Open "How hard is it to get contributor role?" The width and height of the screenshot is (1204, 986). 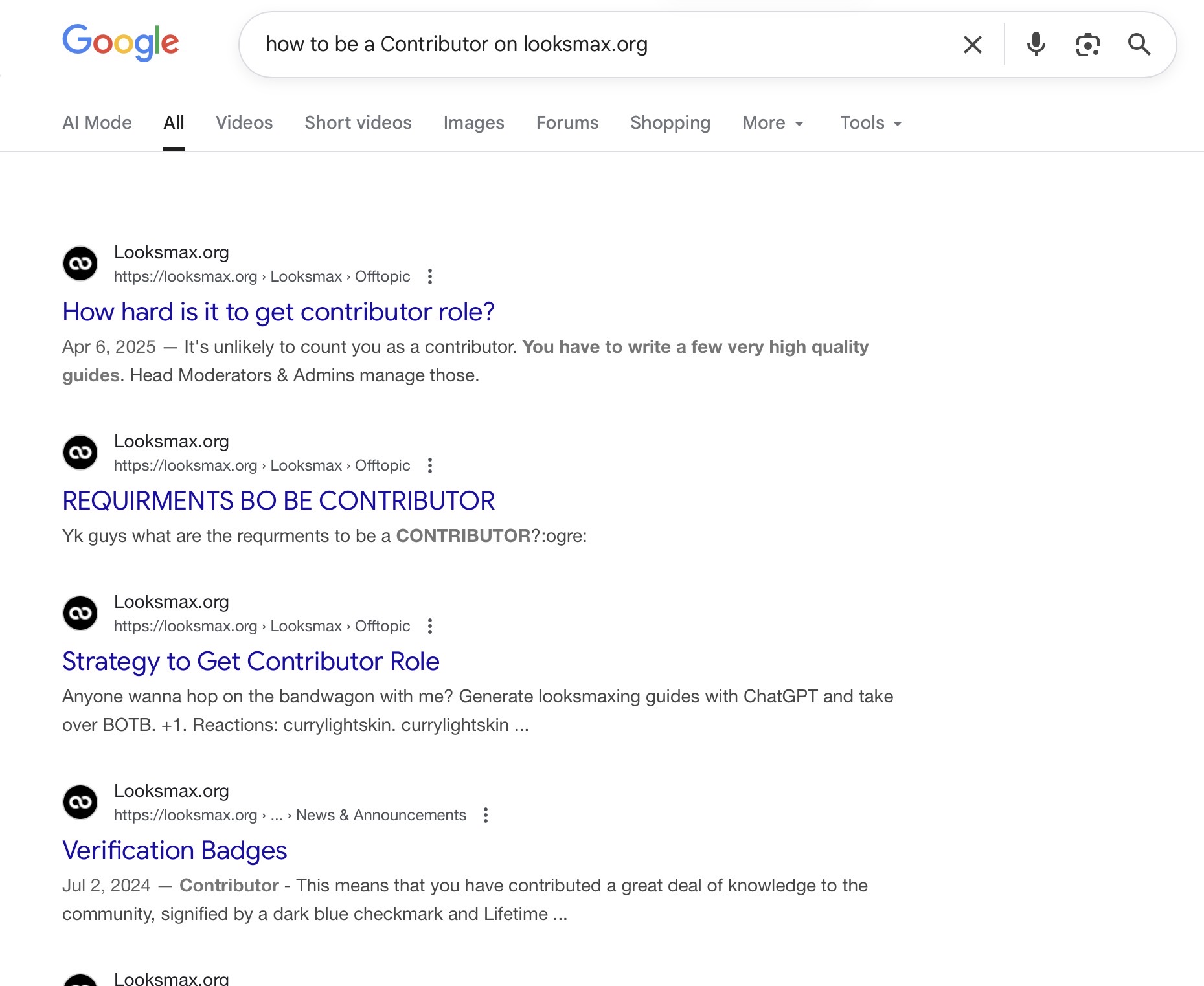pos(278,312)
